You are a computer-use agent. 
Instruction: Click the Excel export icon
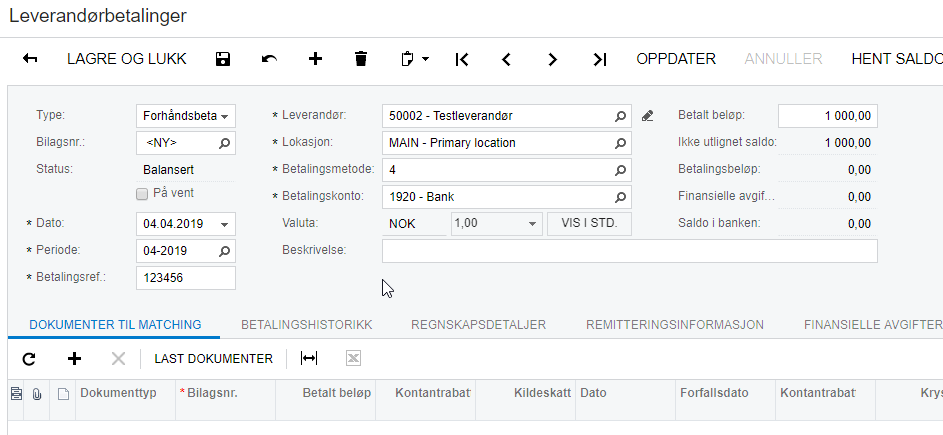[x=353, y=359]
